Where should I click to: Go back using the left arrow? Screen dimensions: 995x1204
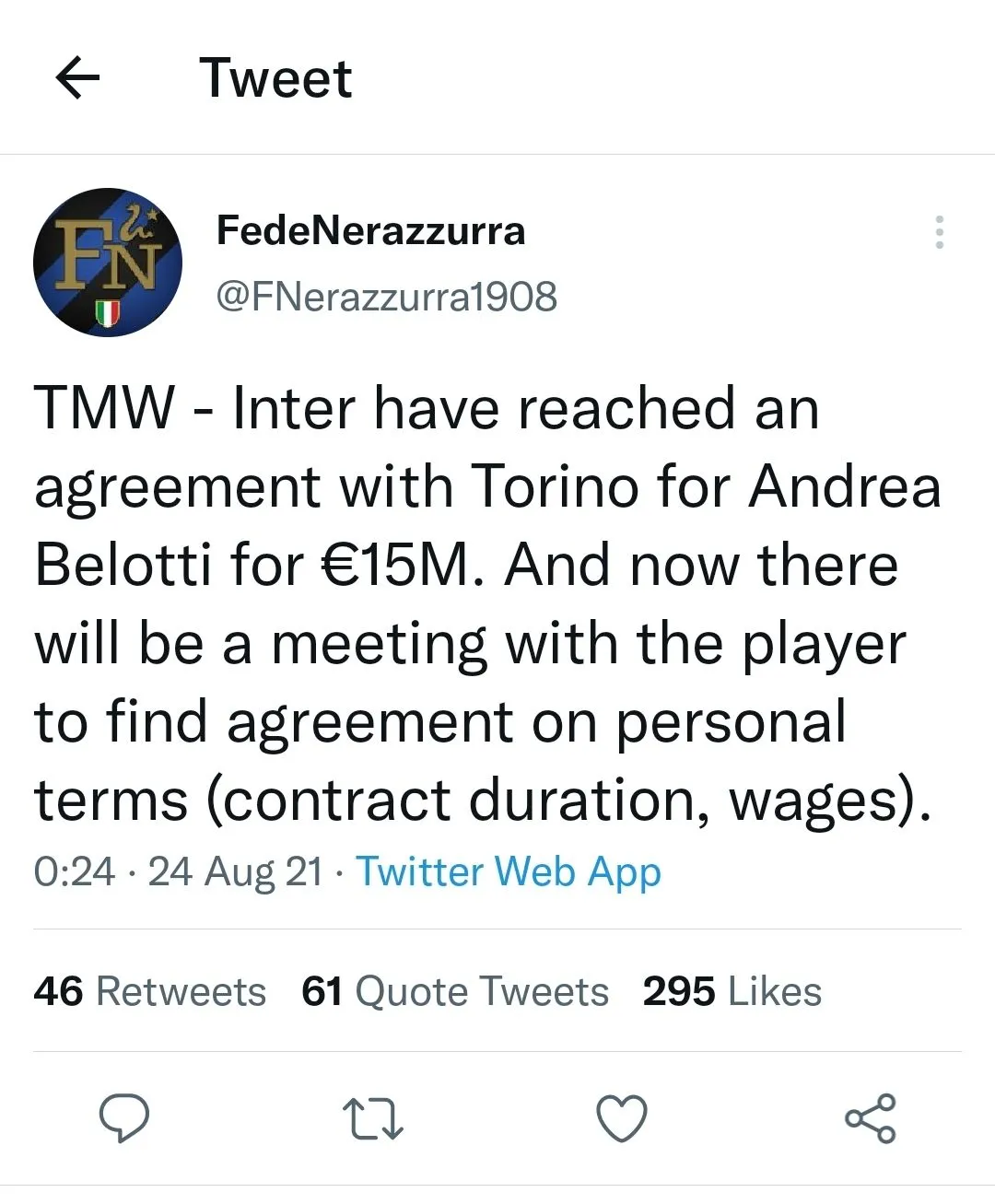point(77,78)
